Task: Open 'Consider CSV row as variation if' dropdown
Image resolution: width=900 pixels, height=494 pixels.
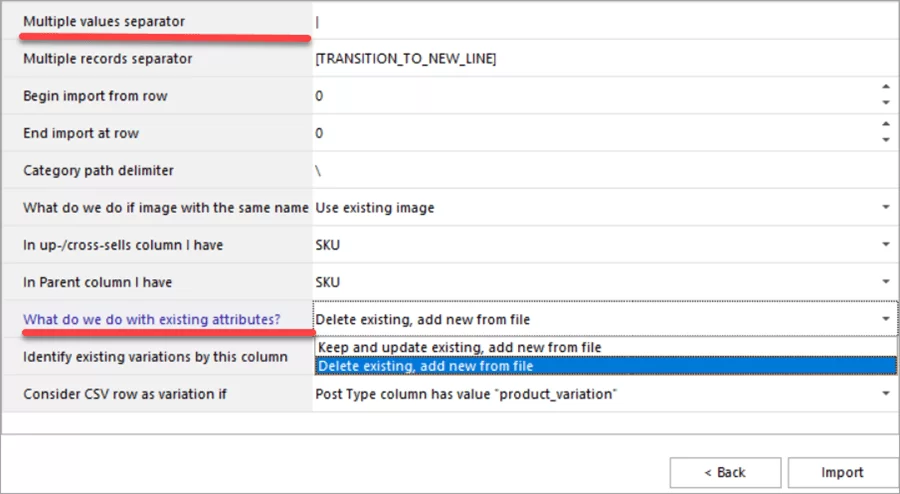Action: (x=885, y=394)
